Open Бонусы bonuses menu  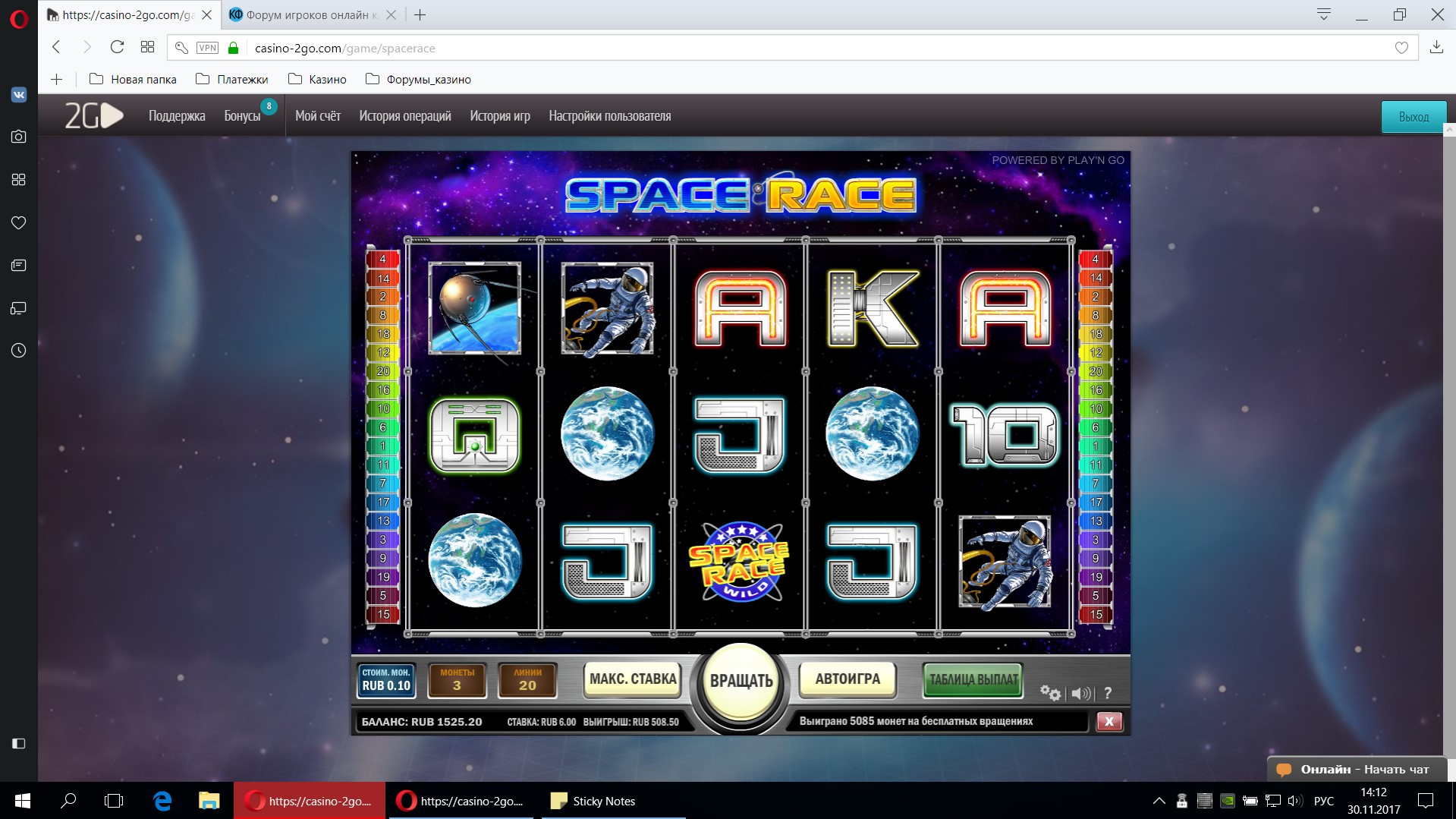tap(242, 116)
